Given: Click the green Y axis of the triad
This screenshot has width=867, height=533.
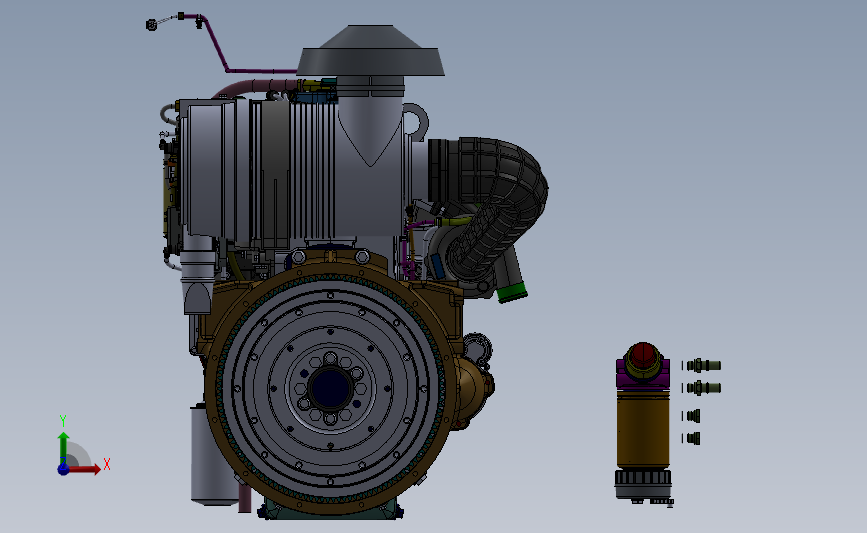Looking at the screenshot, I should coord(64,448).
